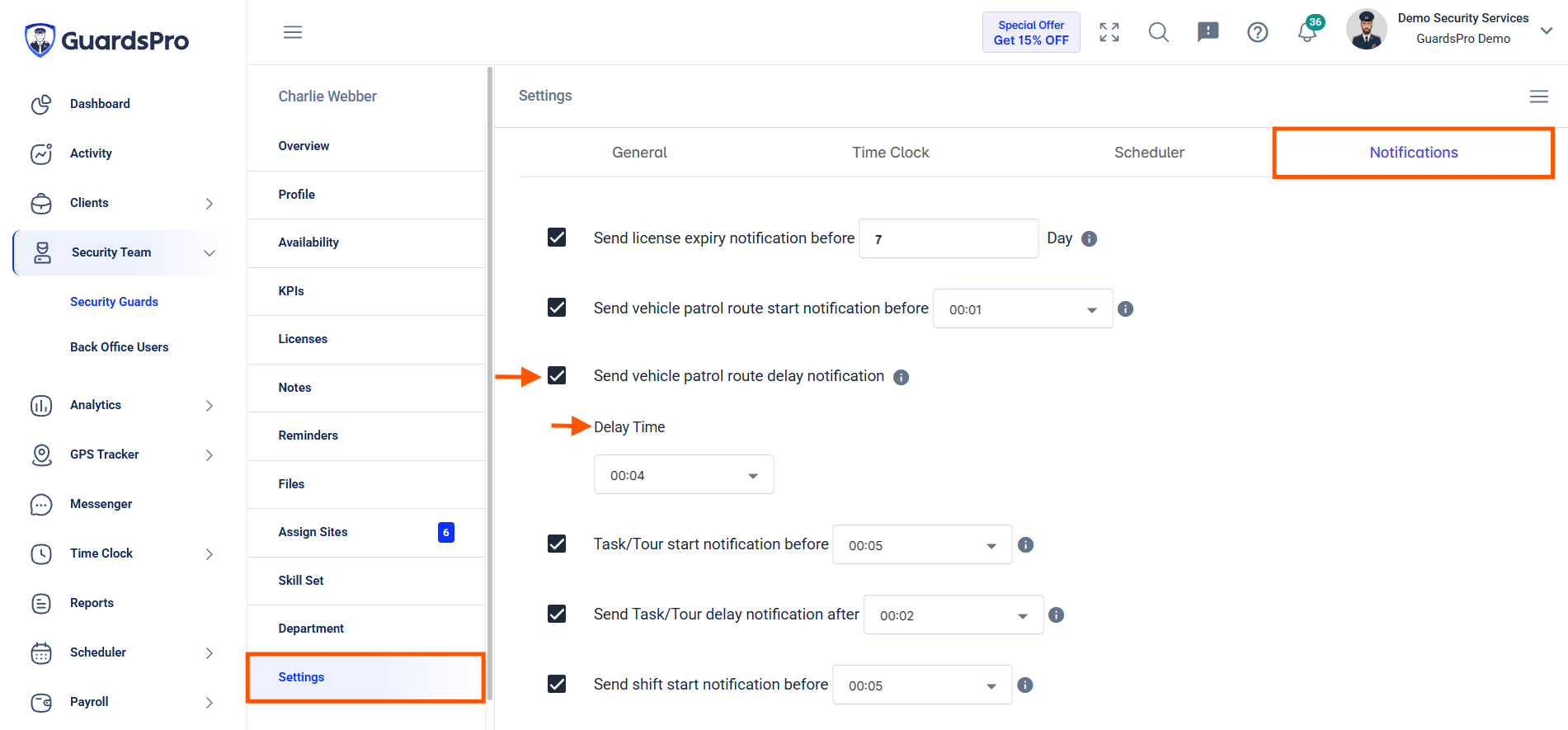Click info icon beside license expiry Day

coord(1090,238)
